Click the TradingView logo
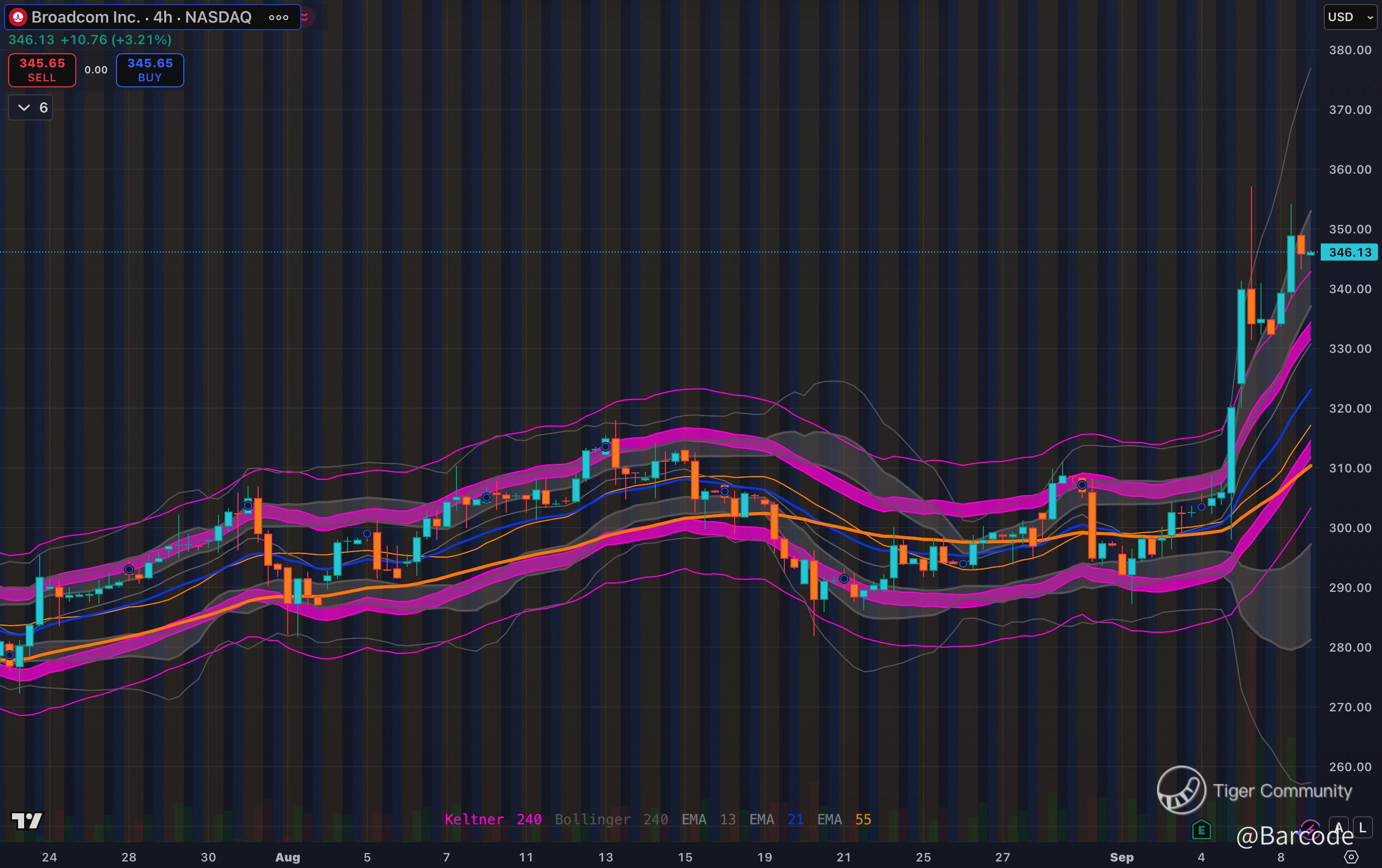 (x=27, y=820)
